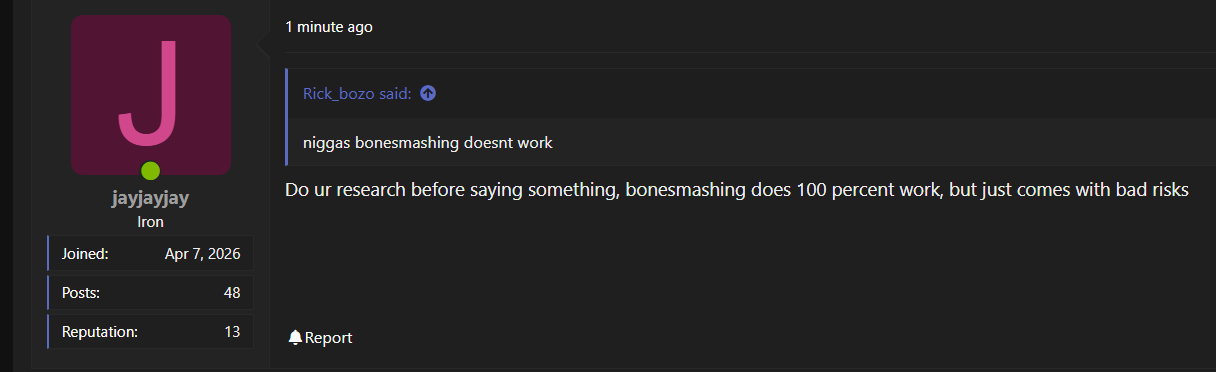
Task: Click the bell icon next to Report
Action: (295, 338)
